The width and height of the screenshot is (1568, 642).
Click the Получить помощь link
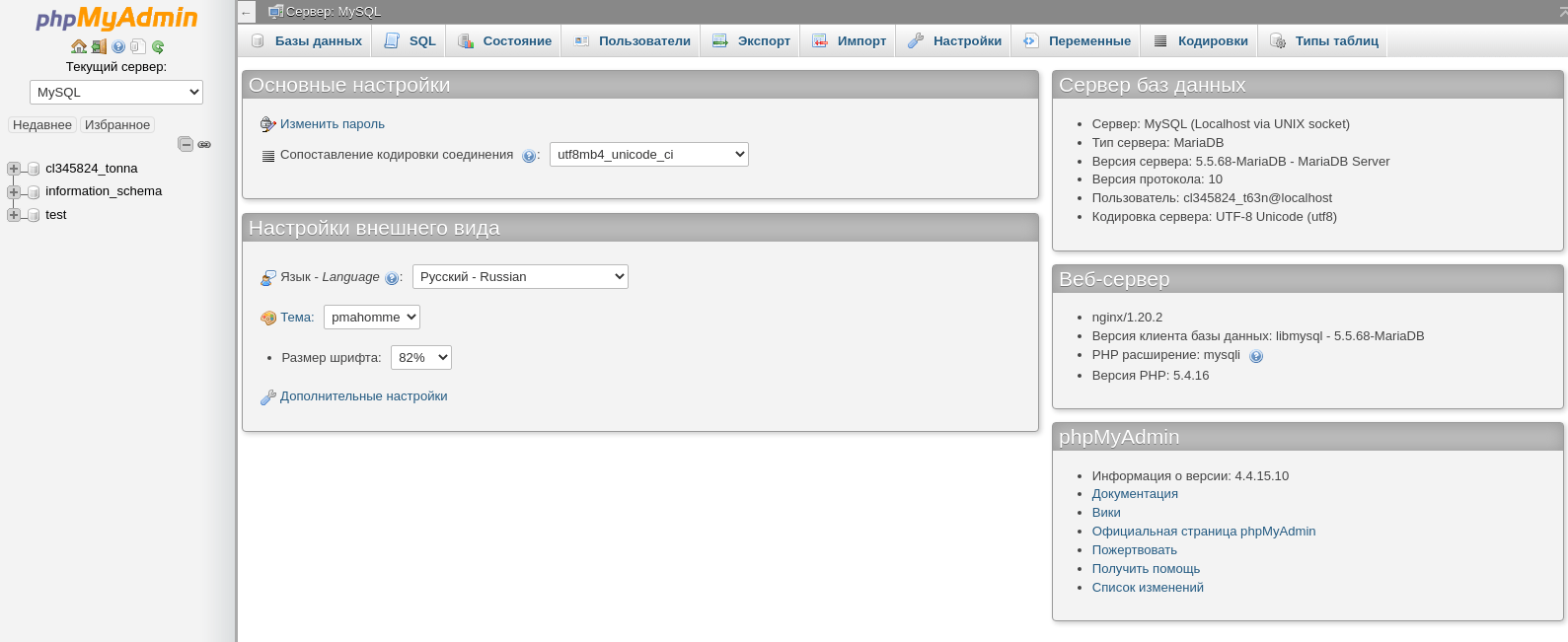point(1146,569)
